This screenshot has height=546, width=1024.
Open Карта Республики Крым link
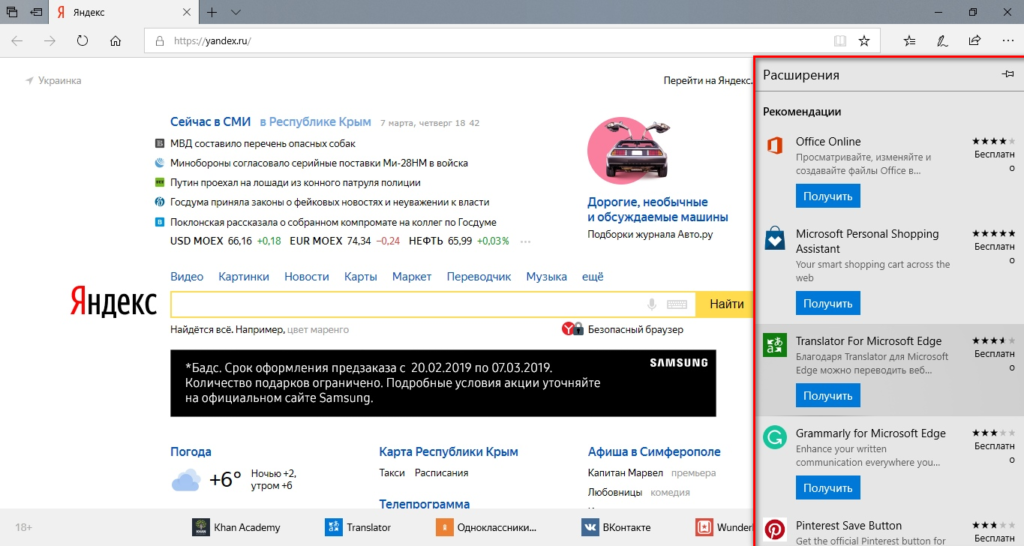(448, 451)
